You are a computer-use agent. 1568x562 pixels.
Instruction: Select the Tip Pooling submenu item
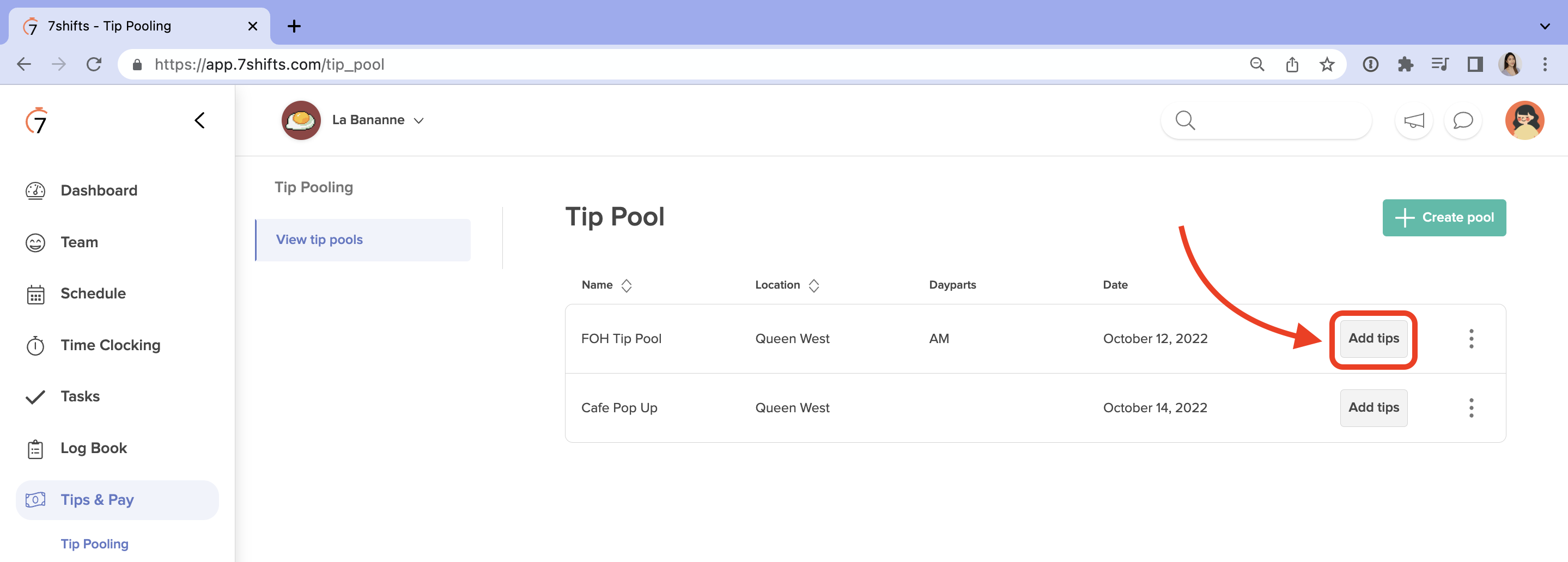coord(94,543)
